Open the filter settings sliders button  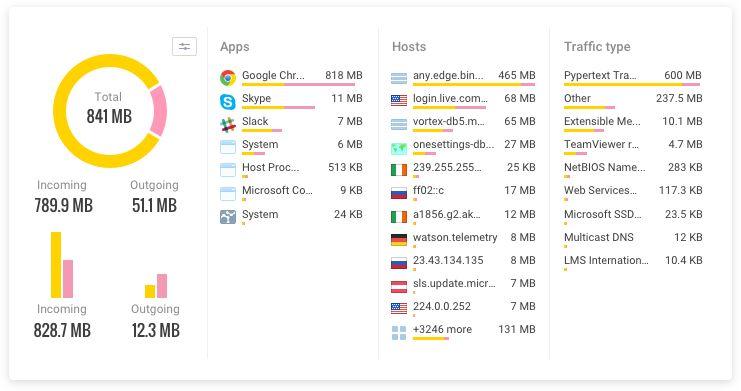click(x=184, y=46)
